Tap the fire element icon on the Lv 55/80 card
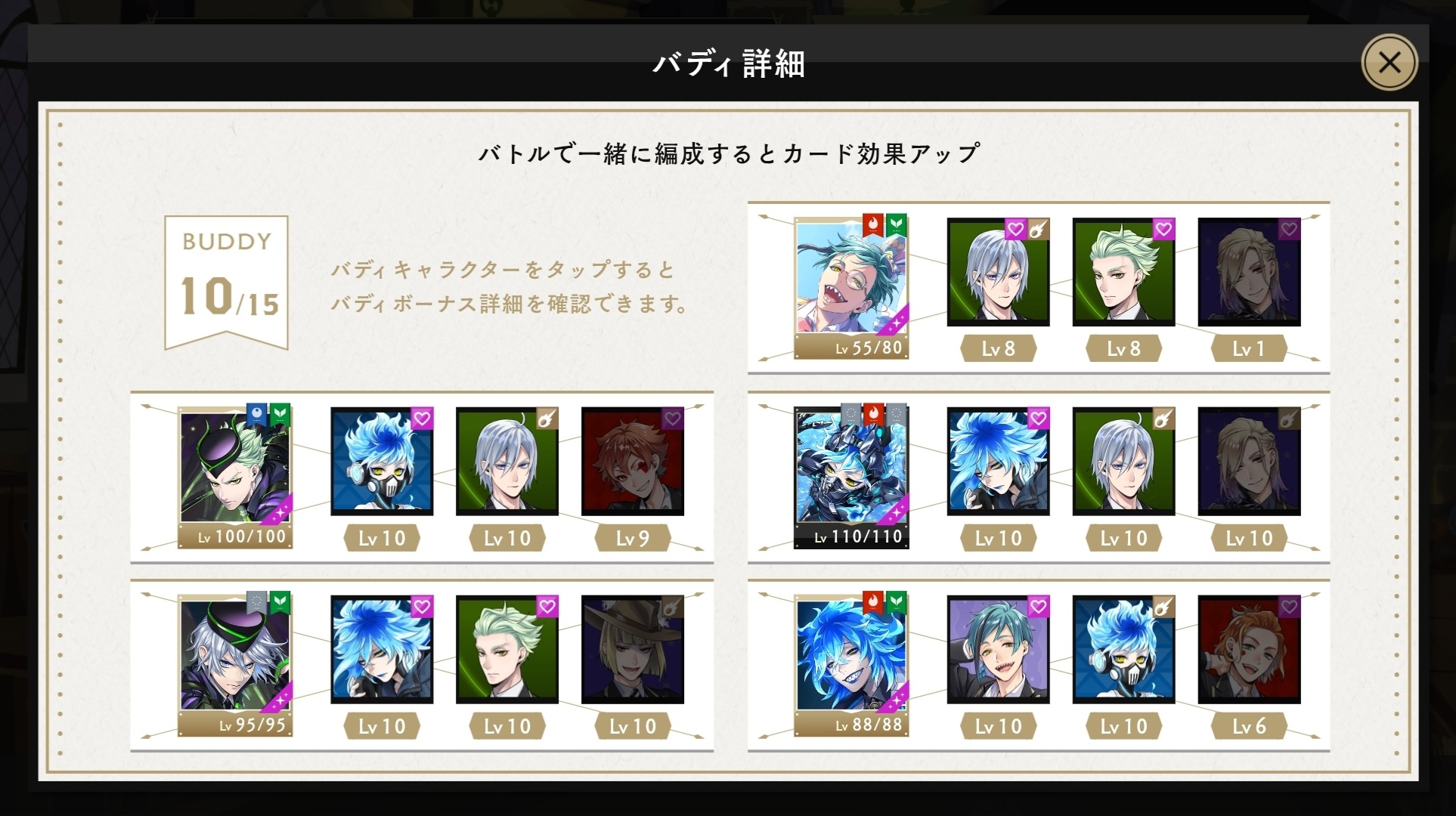 click(874, 224)
